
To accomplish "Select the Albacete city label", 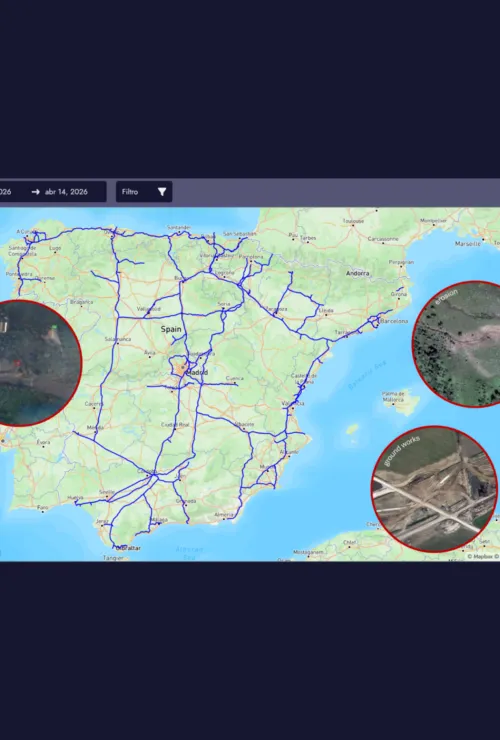I will [244, 424].
